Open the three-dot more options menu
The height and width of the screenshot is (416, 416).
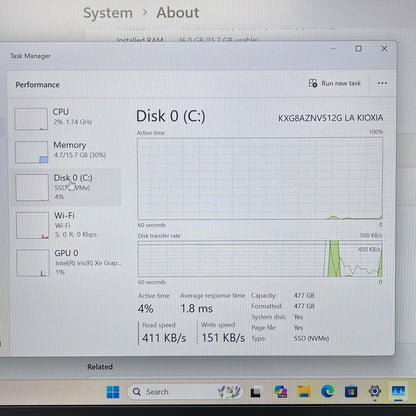[382, 83]
